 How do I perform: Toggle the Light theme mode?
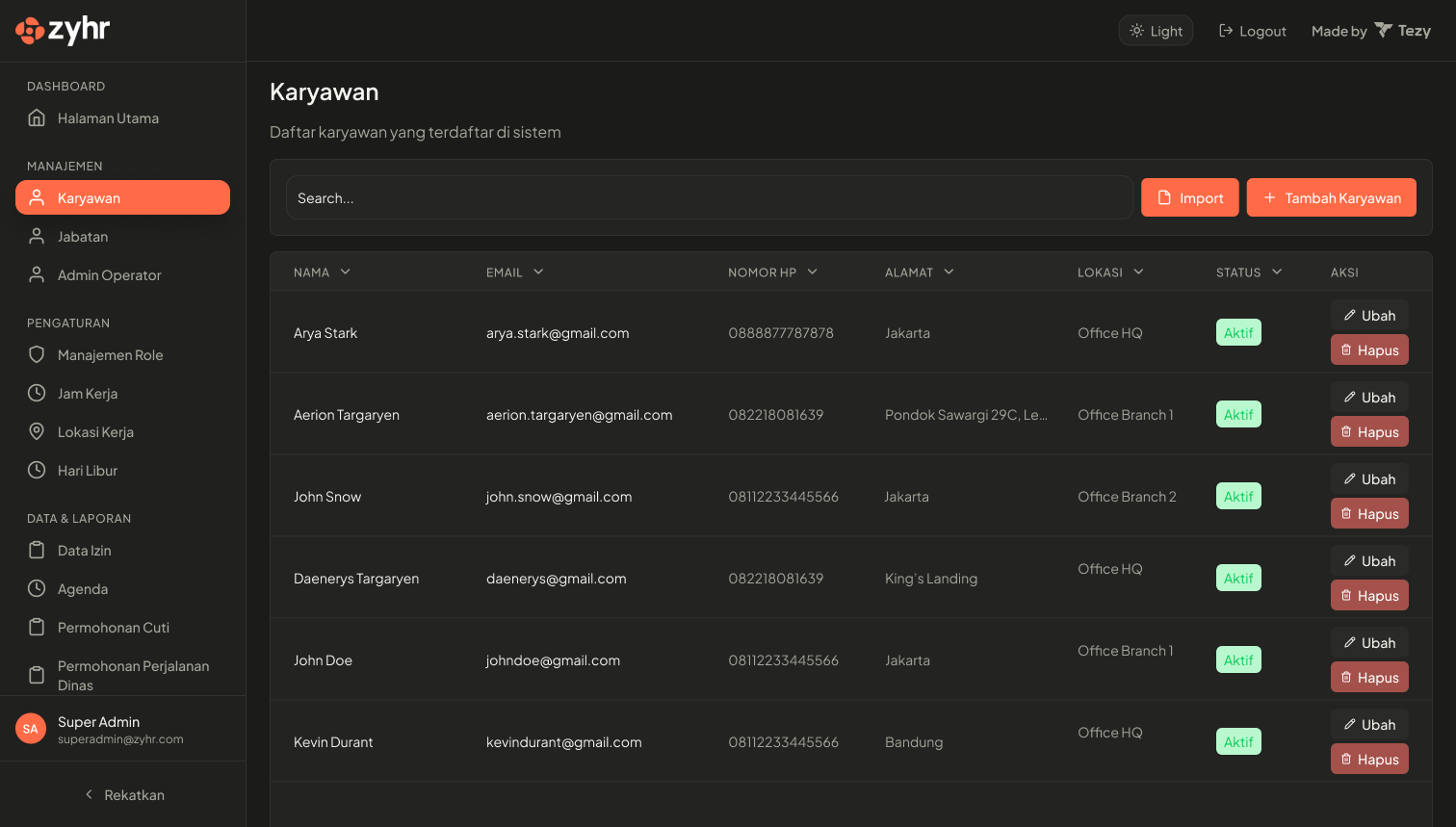[1156, 31]
